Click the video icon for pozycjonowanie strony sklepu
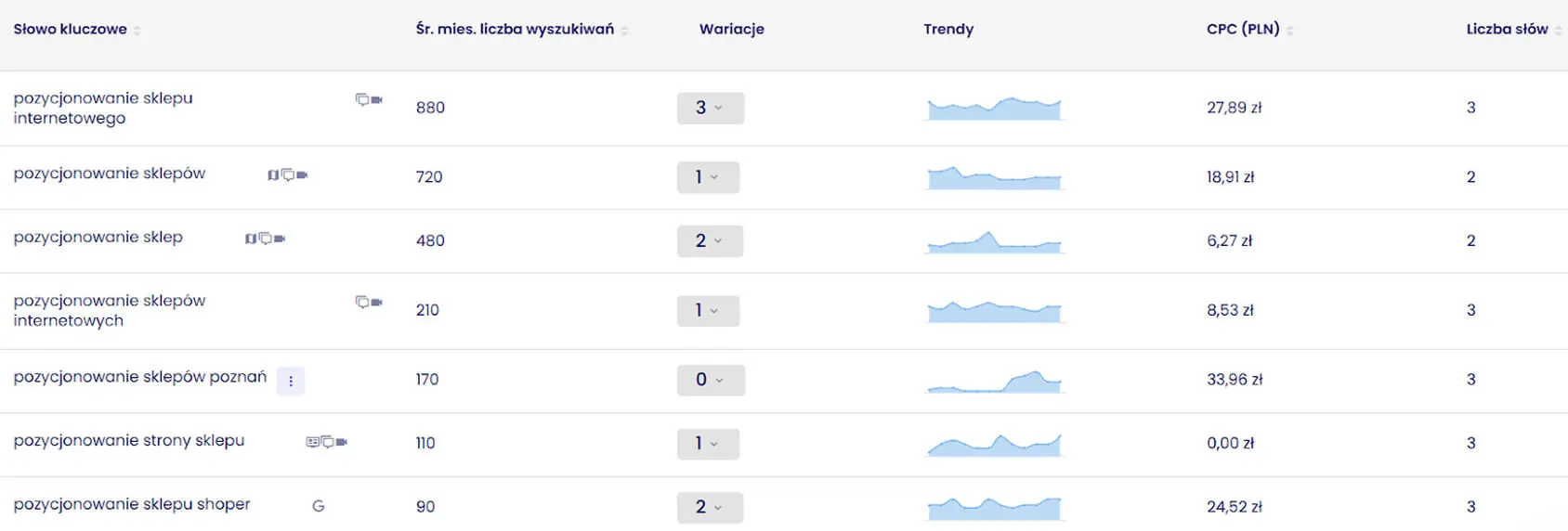This screenshot has width=1568, height=531. [341, 442]
